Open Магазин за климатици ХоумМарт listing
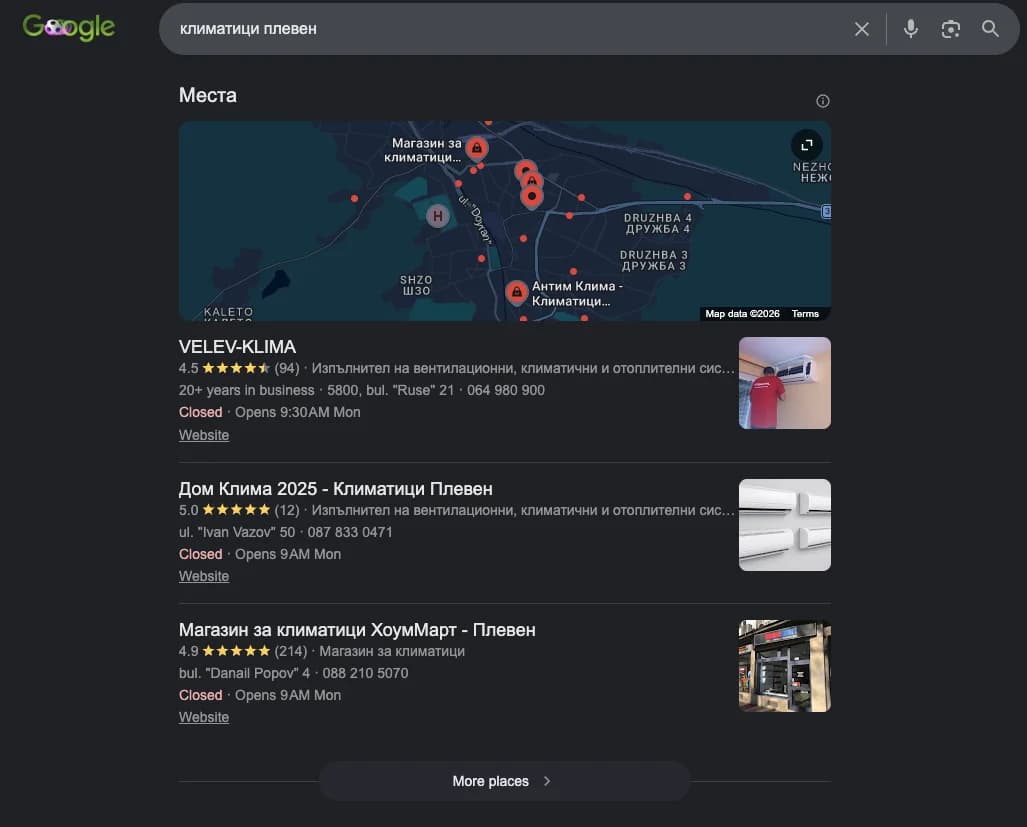 (x=357, y=629)
